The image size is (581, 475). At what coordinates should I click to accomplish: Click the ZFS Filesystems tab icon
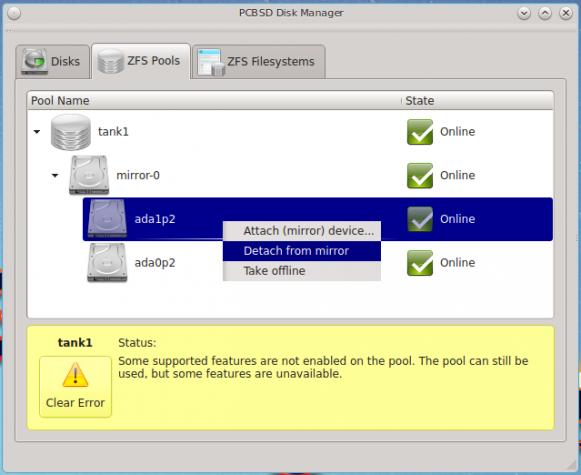click(211, 62)
